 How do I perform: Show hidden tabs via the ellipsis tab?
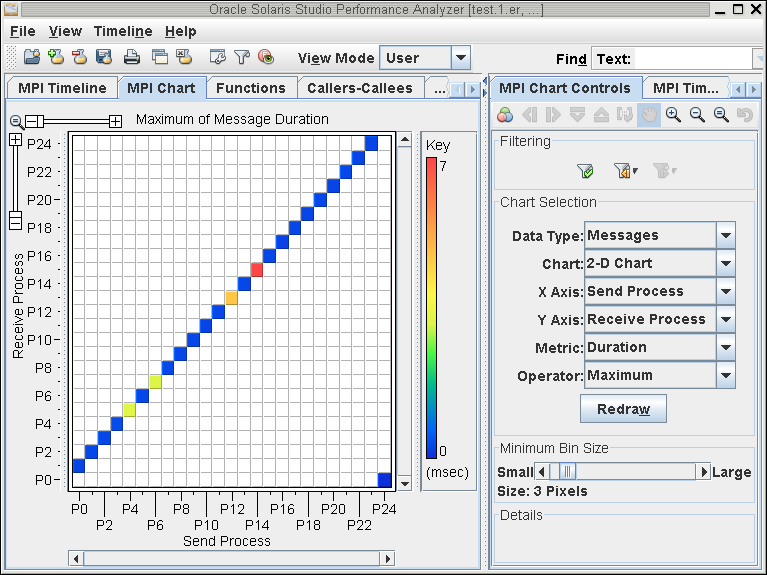click(439, 89)
